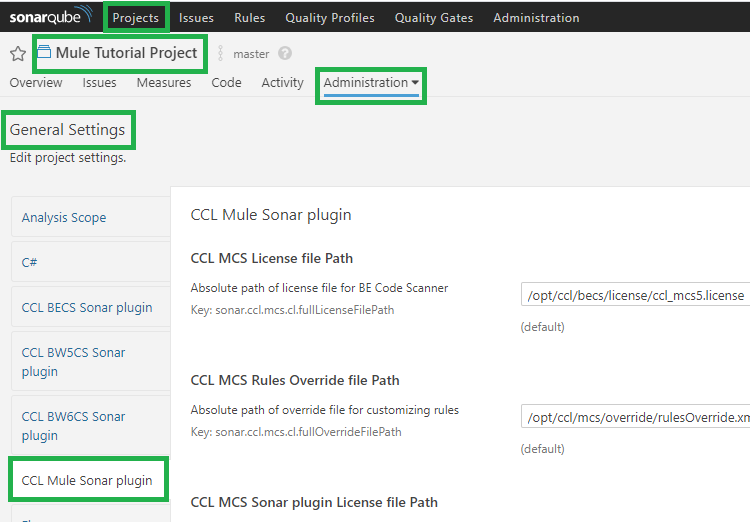Switch to the project Issues tab
Viewport: 750px width, 522px height.
pos(99,82)
